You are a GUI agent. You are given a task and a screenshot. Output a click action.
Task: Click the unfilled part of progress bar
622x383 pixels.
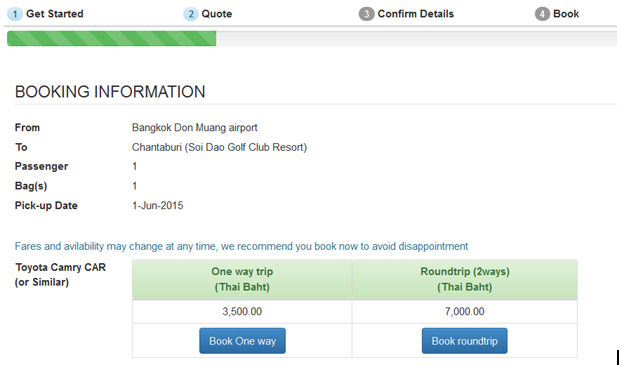[x=417, y=38]
